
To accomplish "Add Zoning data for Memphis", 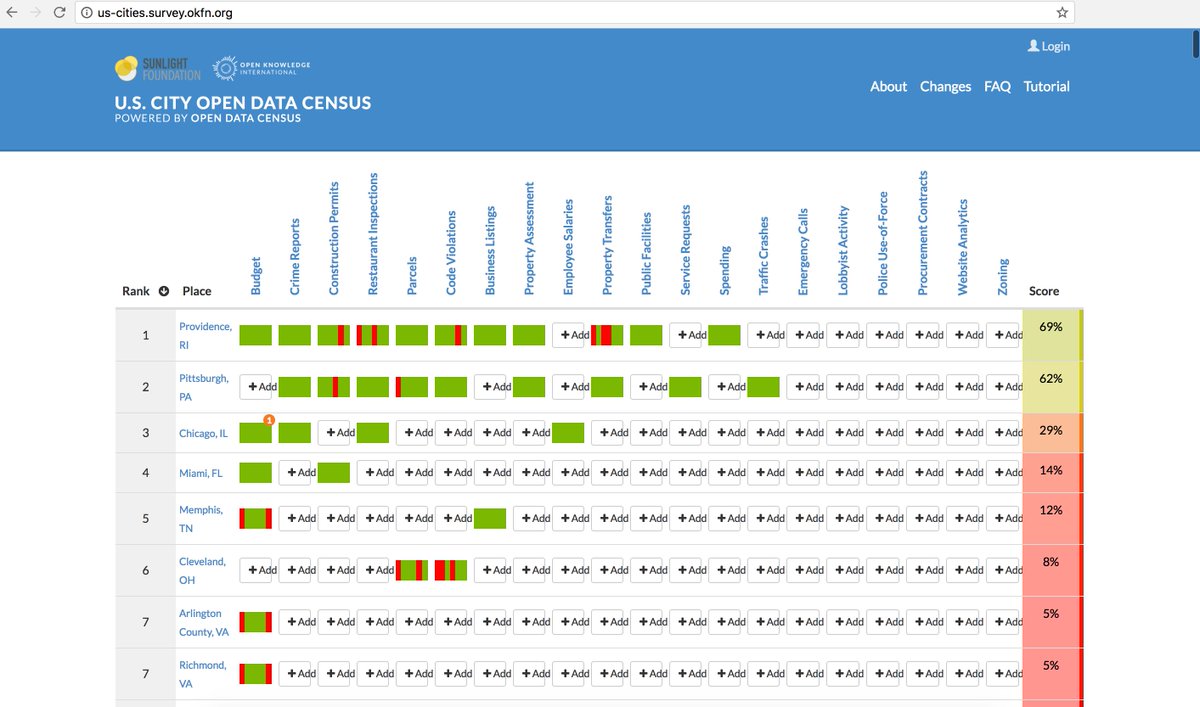I will 1003,518.
